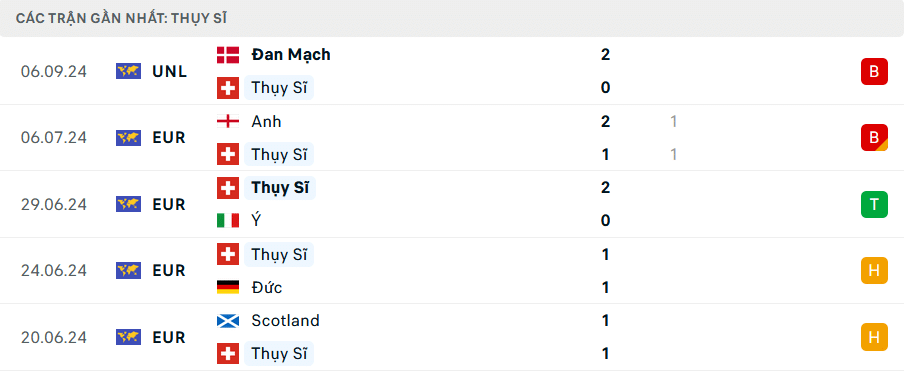Click the England flag icon
This screenshot has height=371, width=904.
(228, 122)
